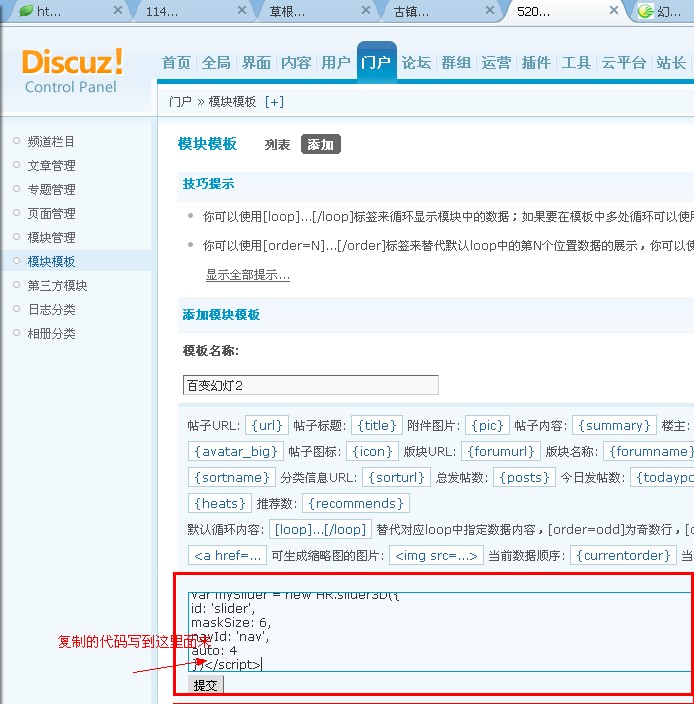The width and height of the screenshot is (694, 704).
Task: Insert the {icon} tag
Action: (x=373, y=451)
